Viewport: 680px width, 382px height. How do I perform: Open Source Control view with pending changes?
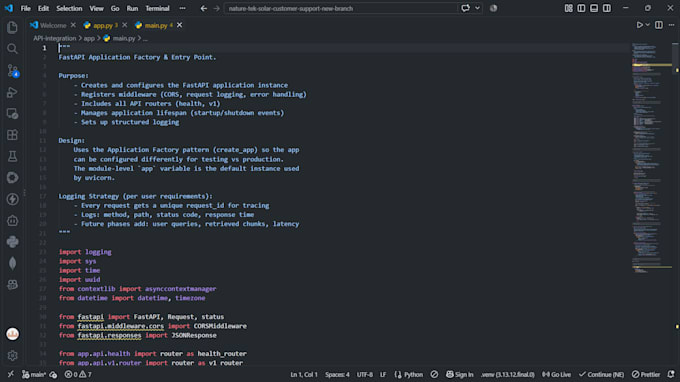pos(12,70)
